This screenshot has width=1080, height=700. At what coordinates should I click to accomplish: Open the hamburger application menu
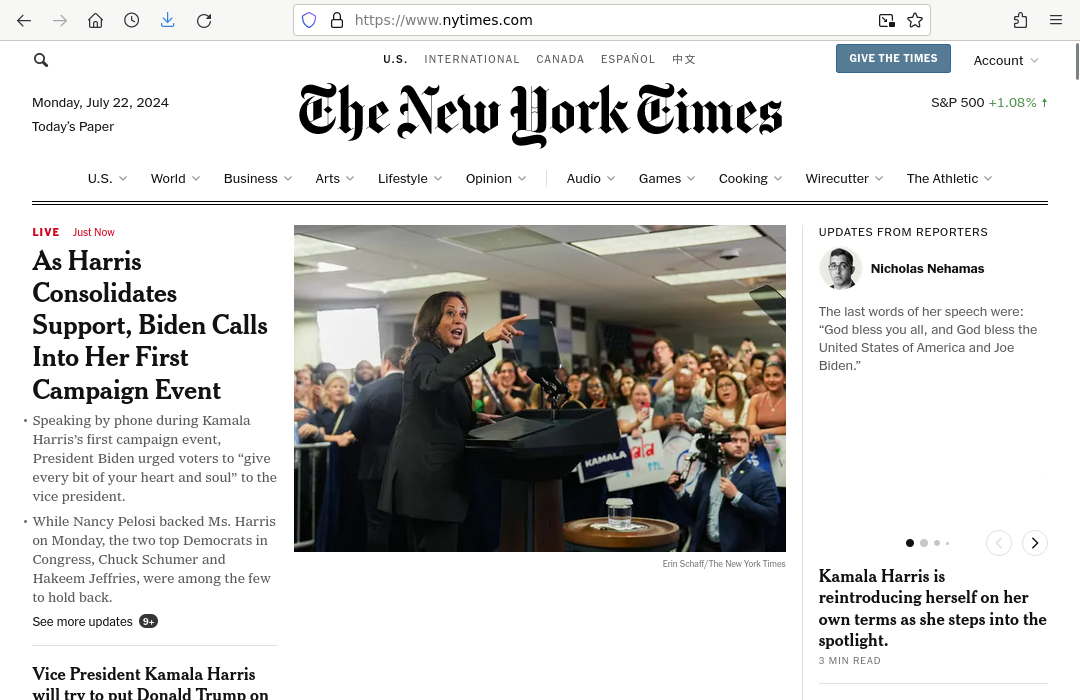[x=1056, y=20]
